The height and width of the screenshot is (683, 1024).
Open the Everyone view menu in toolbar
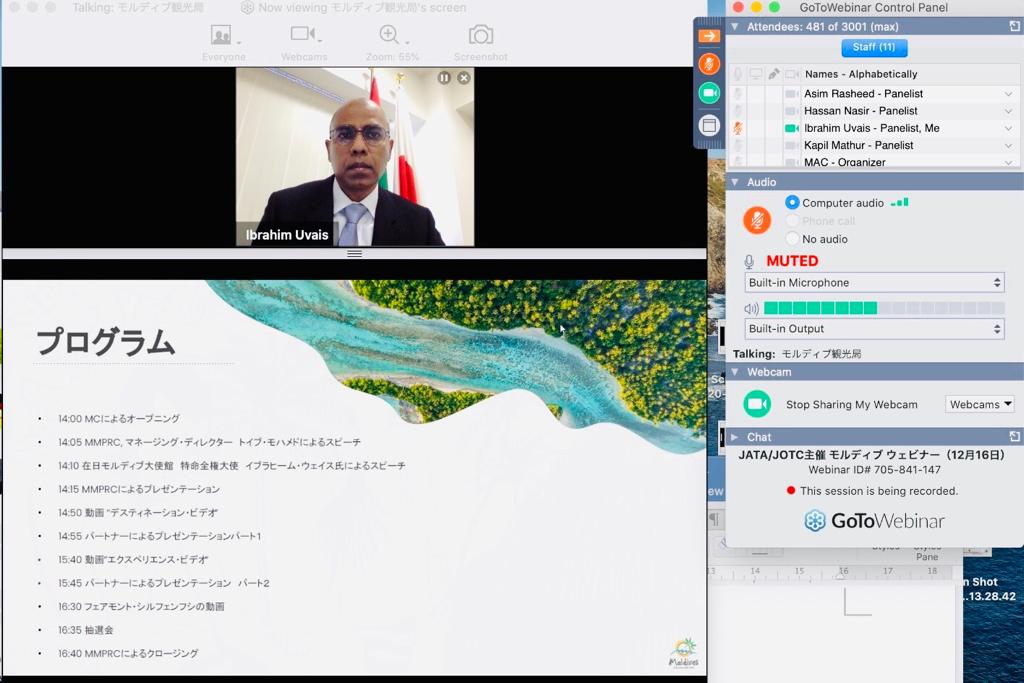tap(223, 37)
